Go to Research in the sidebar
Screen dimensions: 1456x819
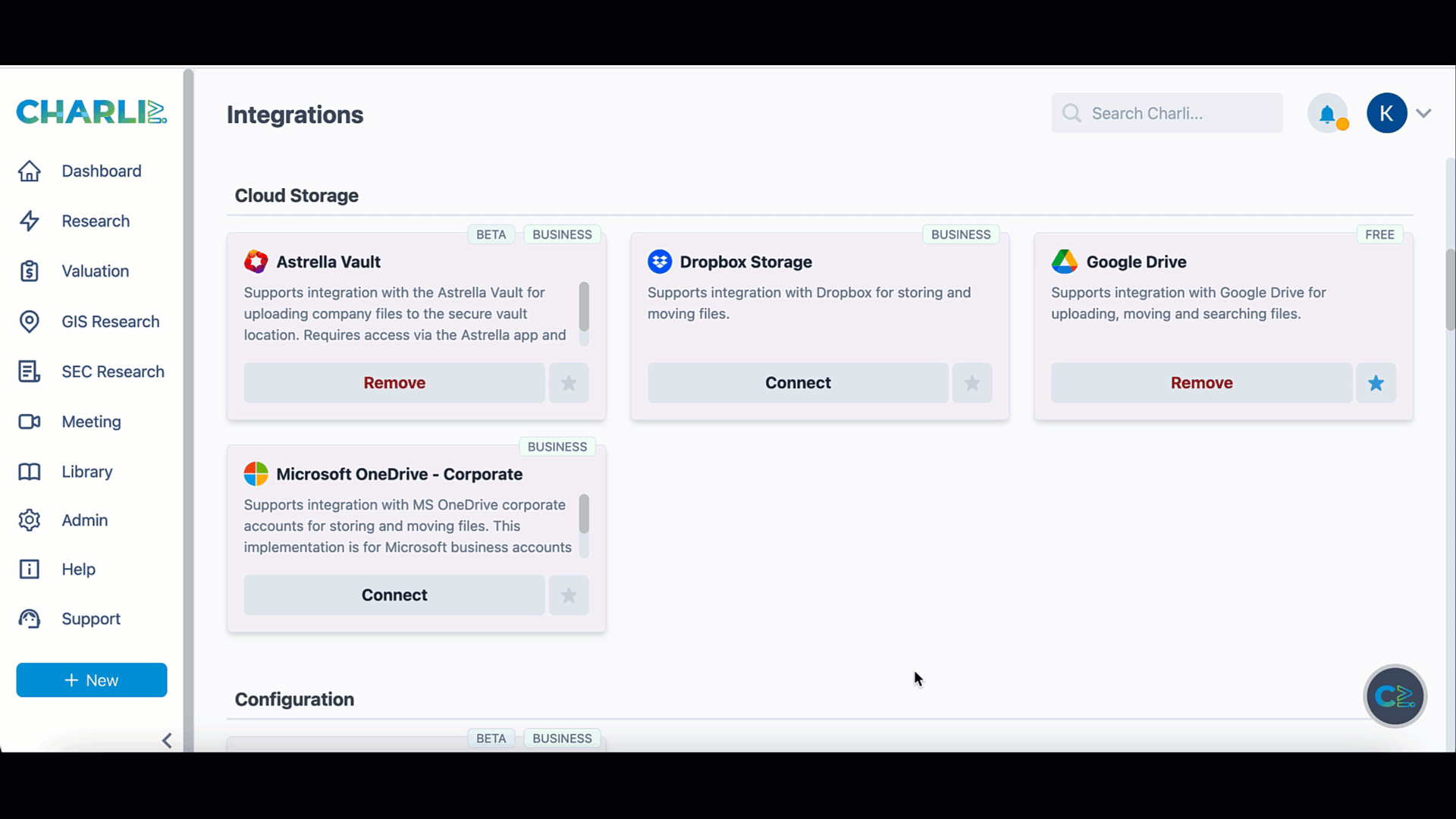pyautogui.click(x=96, y=221)
